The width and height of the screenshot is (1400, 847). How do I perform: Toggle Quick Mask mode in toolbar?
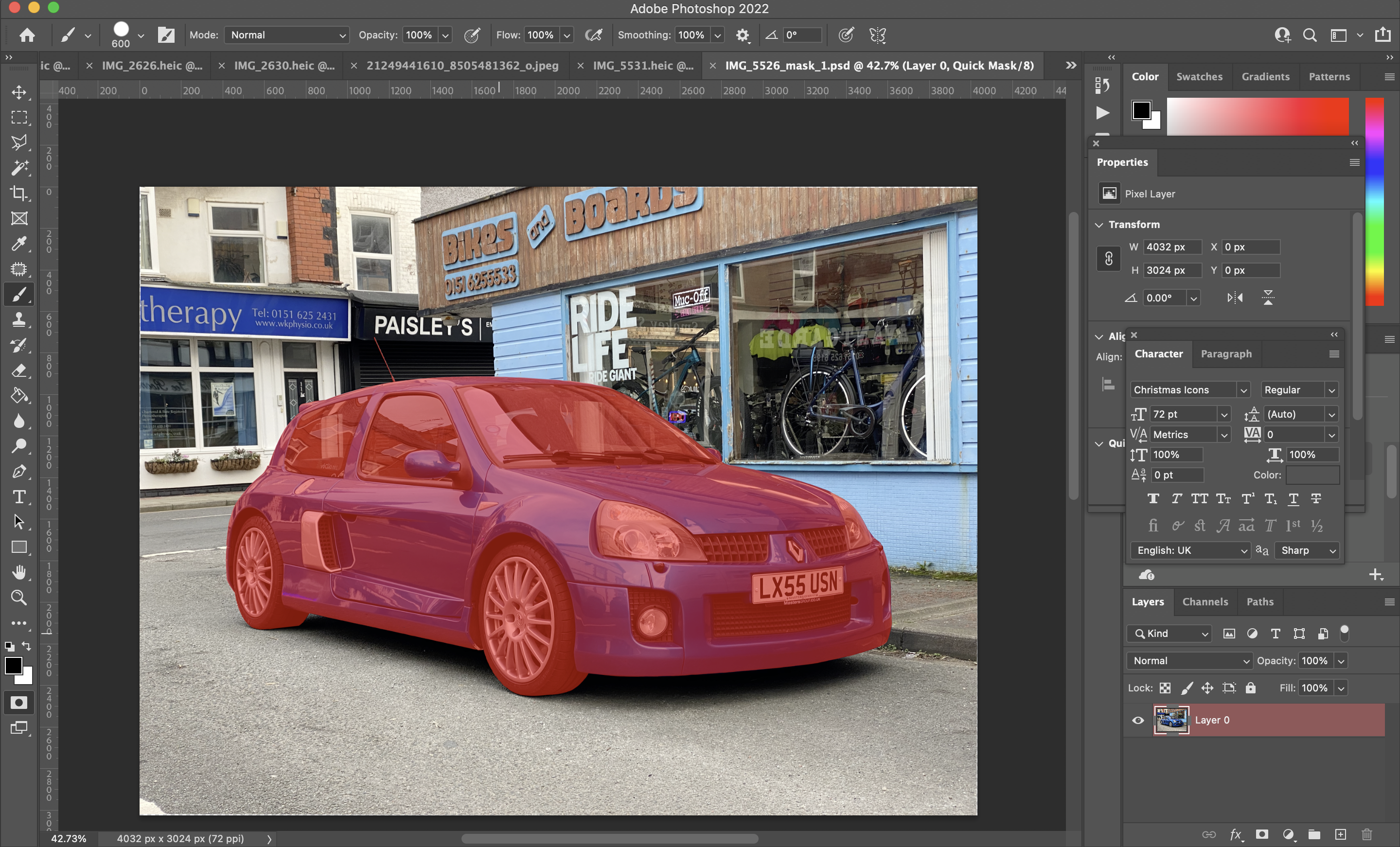point(19,703)
